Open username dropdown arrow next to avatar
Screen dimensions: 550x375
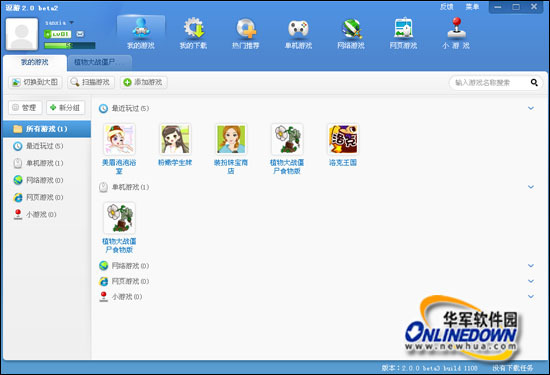point(72,22)
